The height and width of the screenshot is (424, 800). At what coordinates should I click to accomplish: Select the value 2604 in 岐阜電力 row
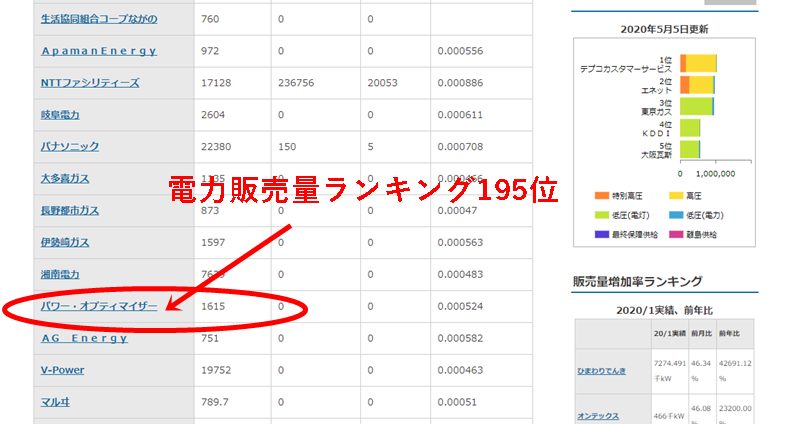(x=213, y=115)
